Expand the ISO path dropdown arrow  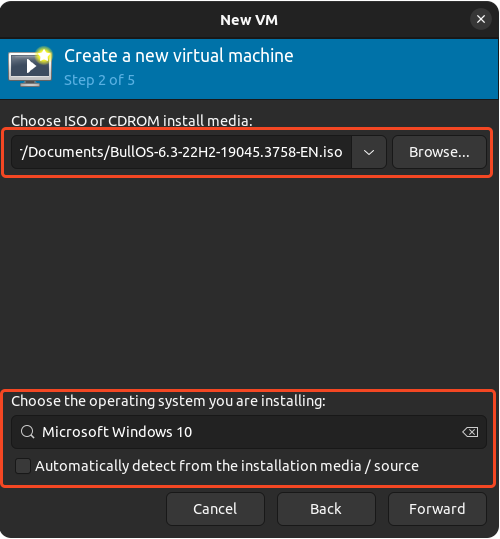click(369, 152)
